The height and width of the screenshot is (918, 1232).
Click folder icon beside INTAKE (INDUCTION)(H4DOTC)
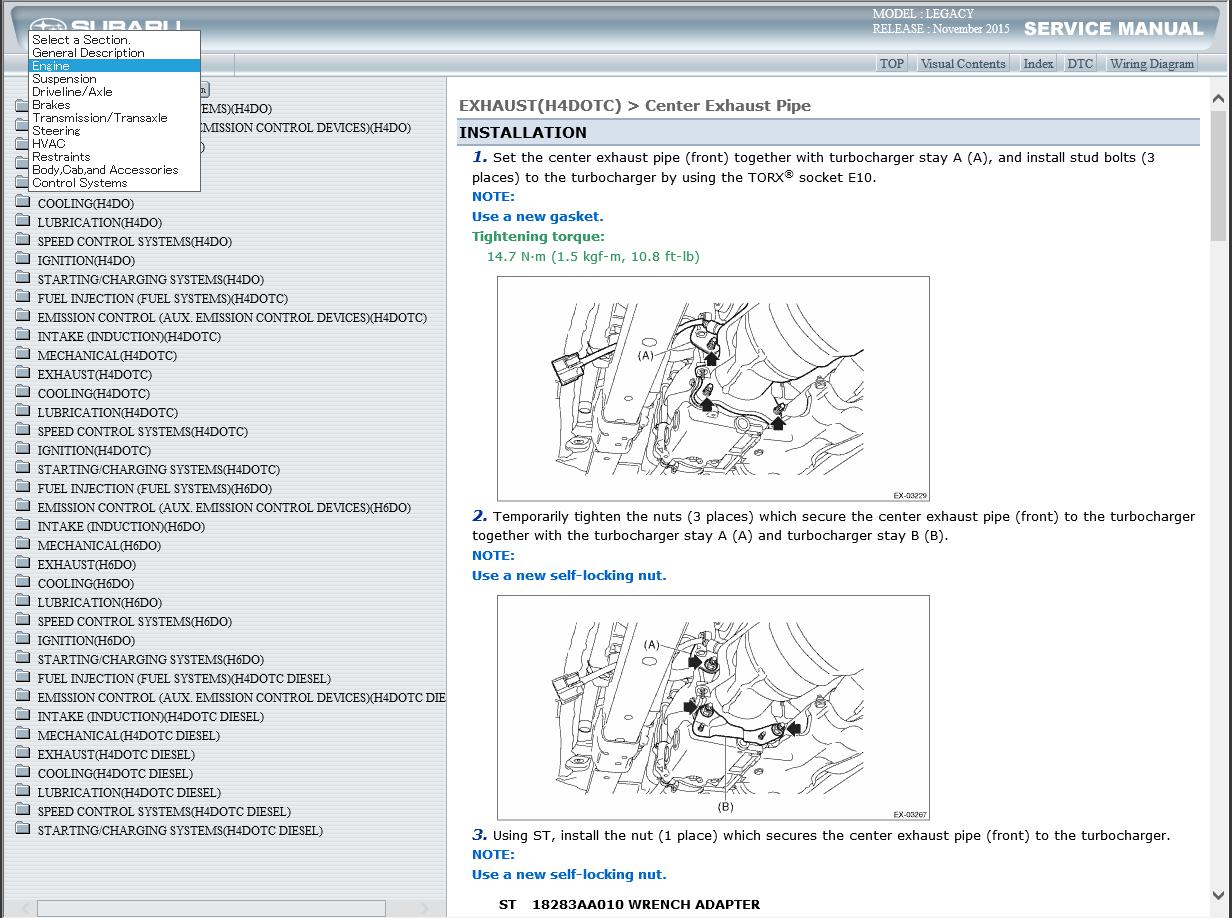pyautogui.click(x=22, y=336)
